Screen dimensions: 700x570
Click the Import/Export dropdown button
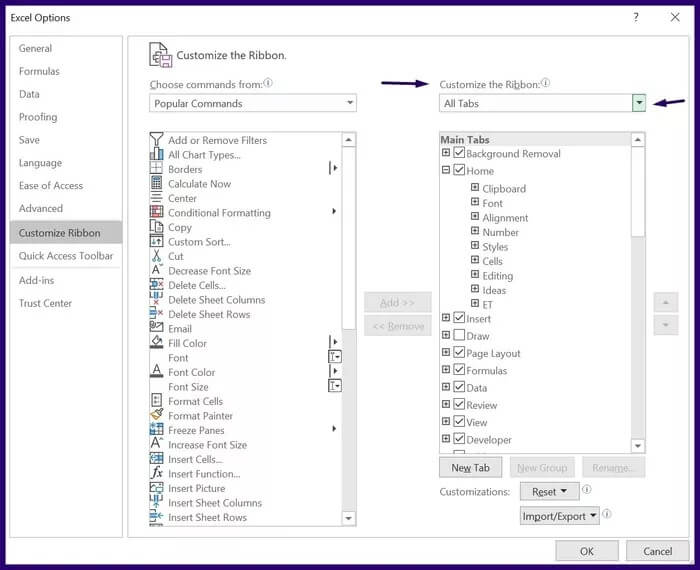click(560, 516)
